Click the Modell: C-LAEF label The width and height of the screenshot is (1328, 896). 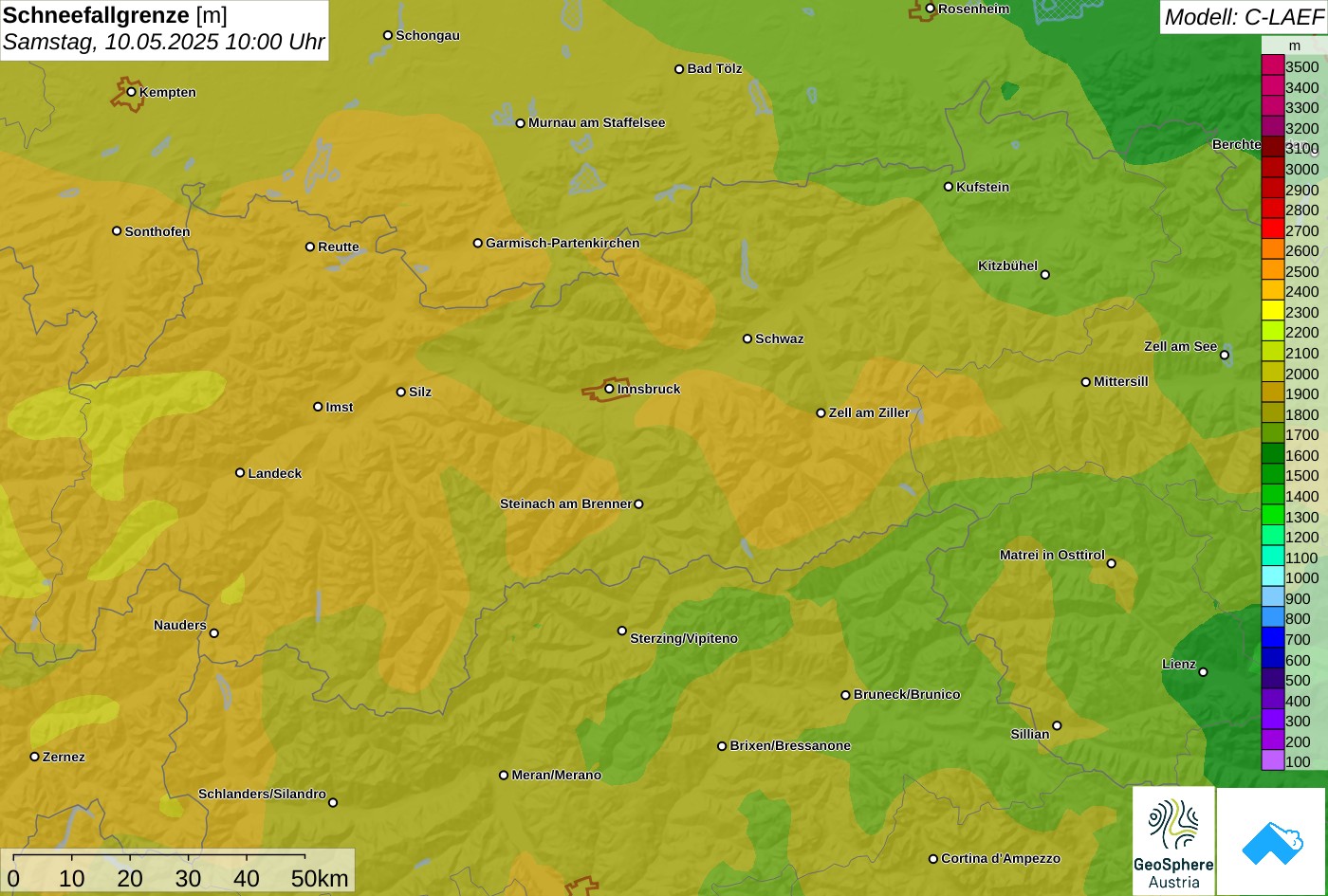click(x=1243, y=16)
